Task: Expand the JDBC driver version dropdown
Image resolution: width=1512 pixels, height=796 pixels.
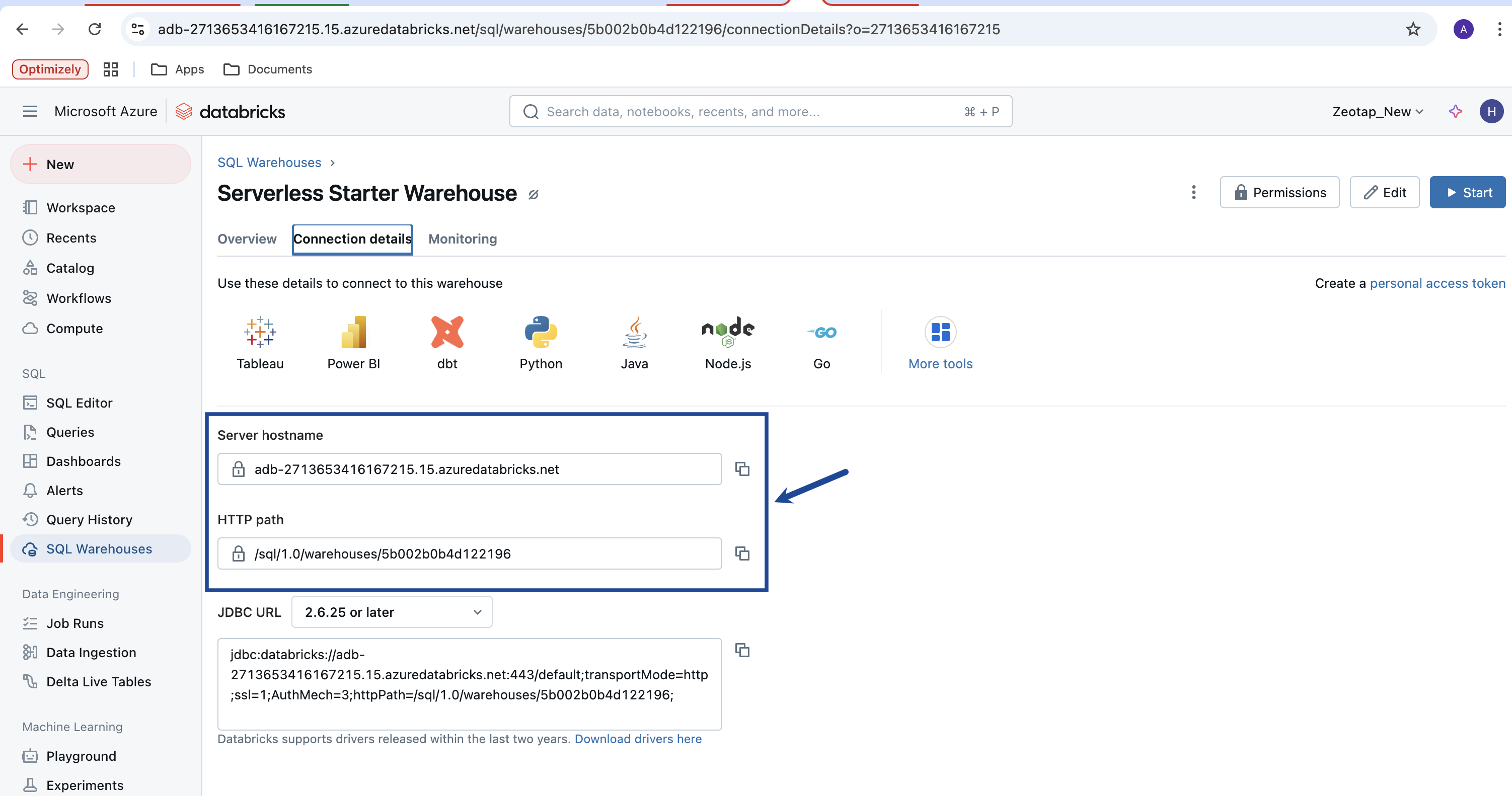Action: click(392, 612)
